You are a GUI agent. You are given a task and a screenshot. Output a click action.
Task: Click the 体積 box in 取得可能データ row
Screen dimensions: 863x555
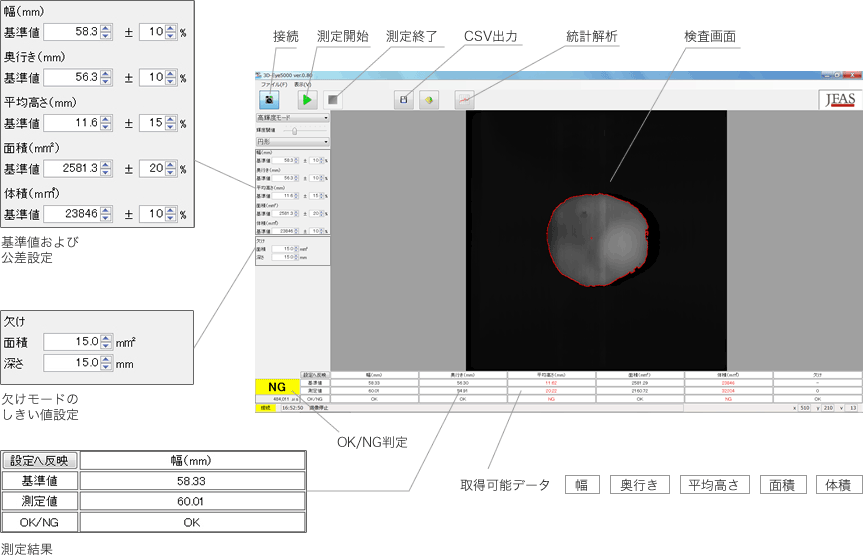(838, 485)
